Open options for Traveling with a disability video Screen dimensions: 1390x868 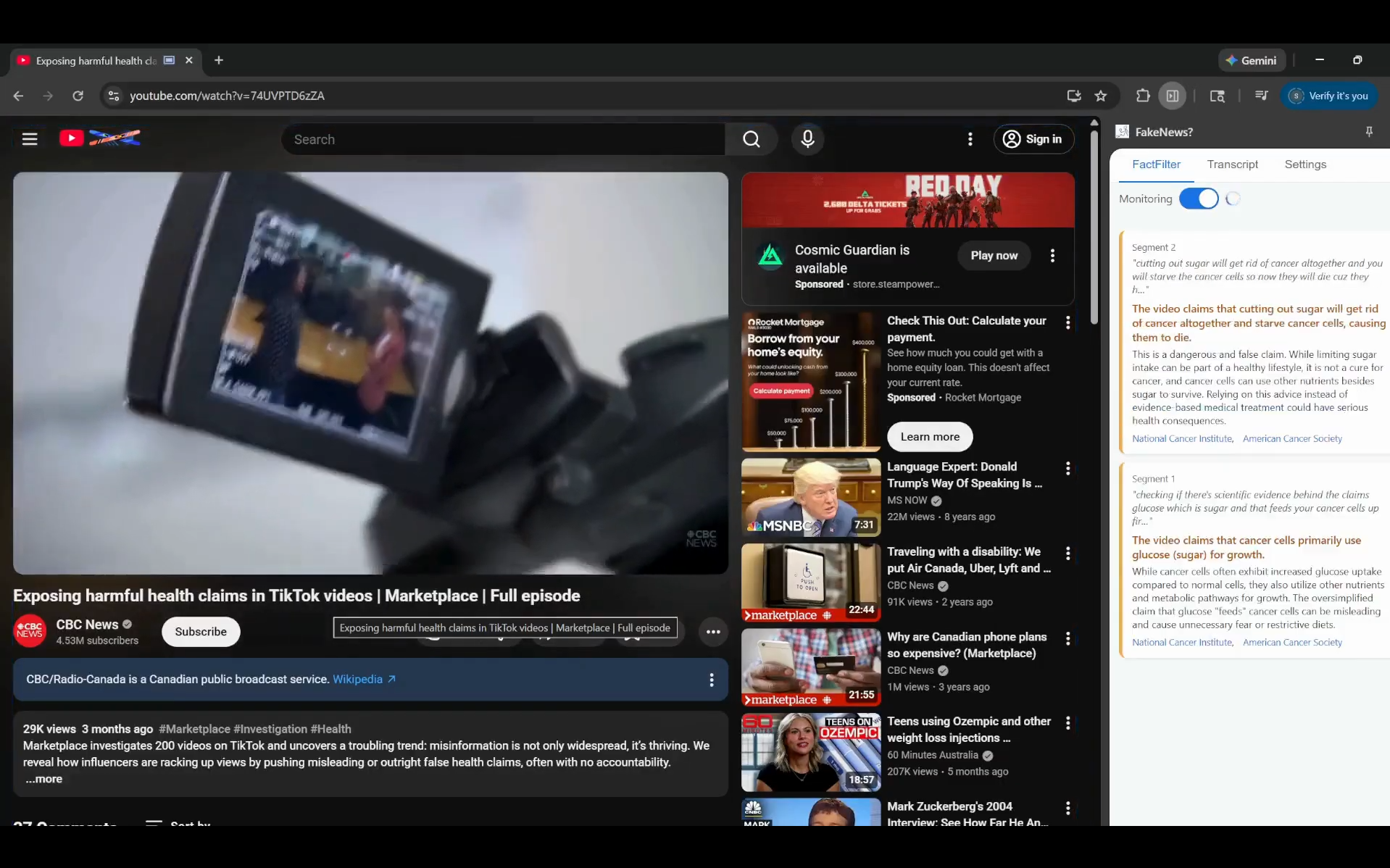click(x=1068, y=554)
